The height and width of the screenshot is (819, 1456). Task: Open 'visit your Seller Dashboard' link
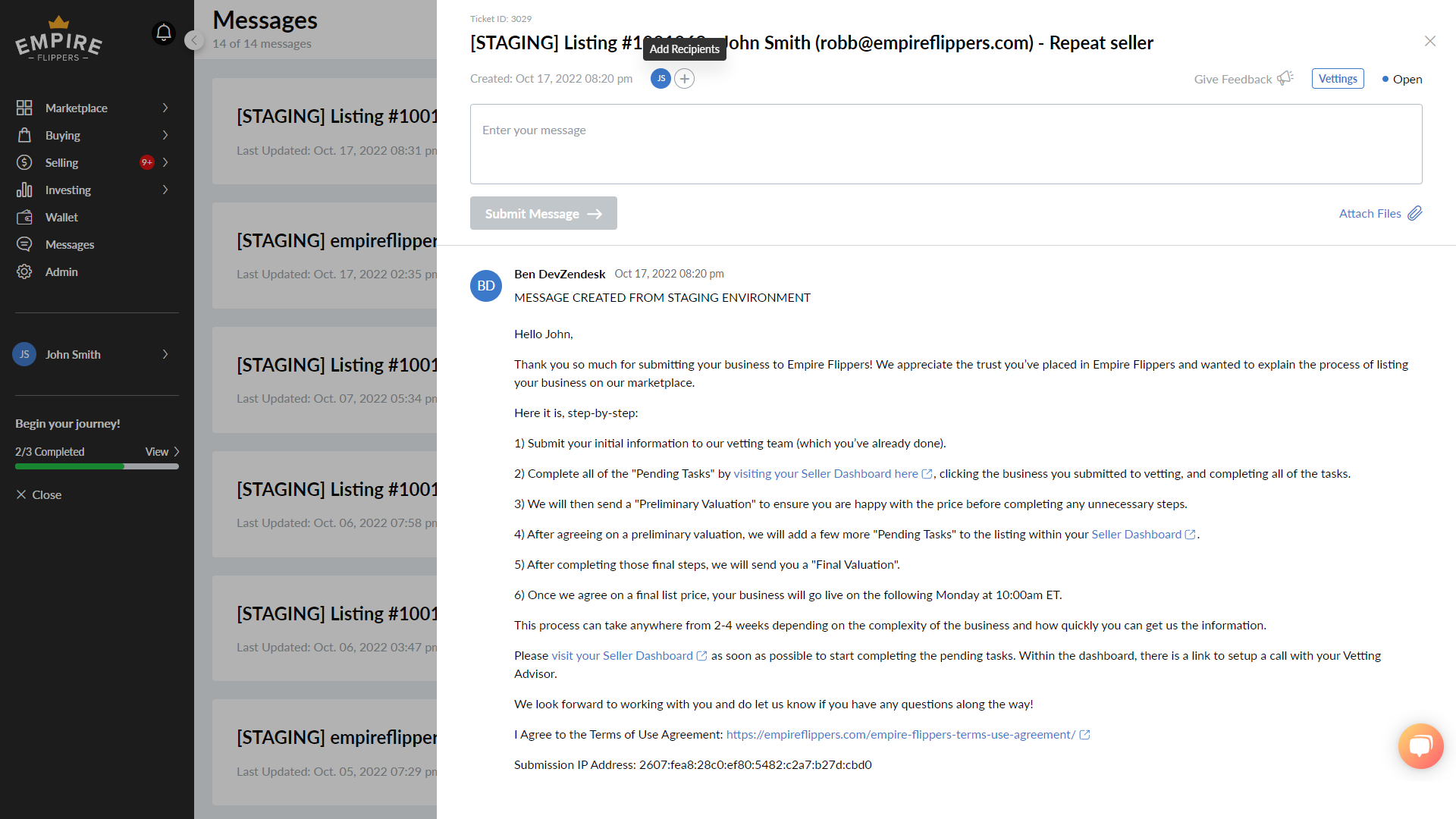click(629, 655)
